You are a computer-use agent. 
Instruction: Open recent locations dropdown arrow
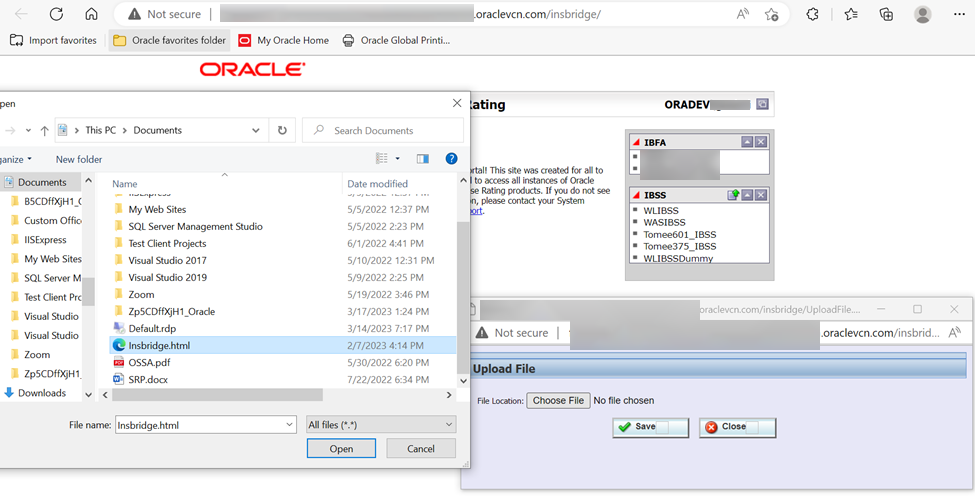click(28, 131)
